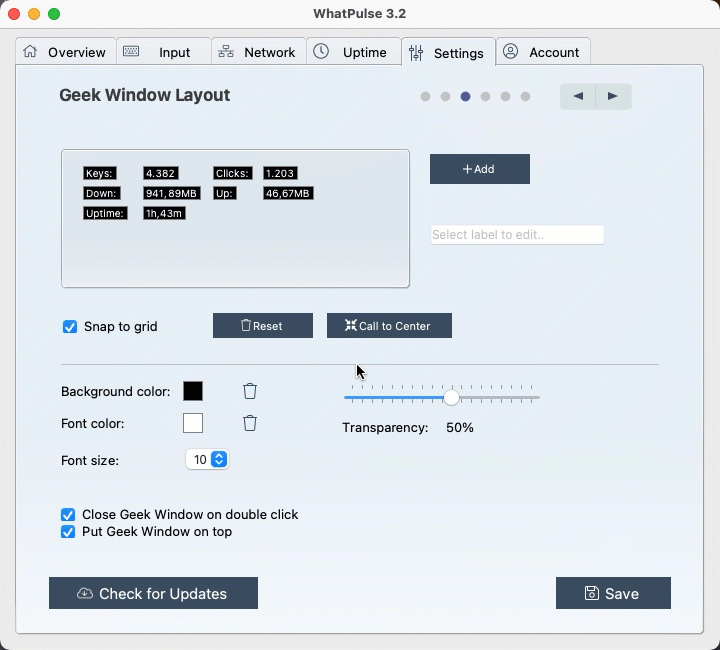Click trash icon next to Background color
Image resolution: width=720 pixels, height=650 pixels.
pos(250,391)
